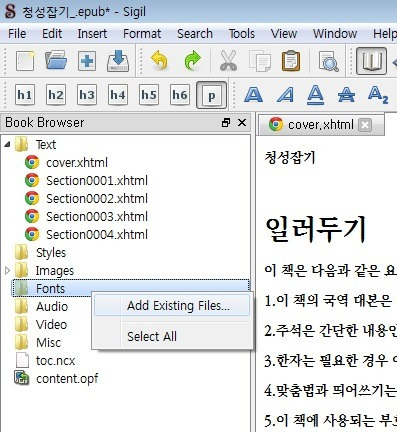Select Section0004.xhtml in Book Browser
The image size is (397, 432).
tap(97, 235)
